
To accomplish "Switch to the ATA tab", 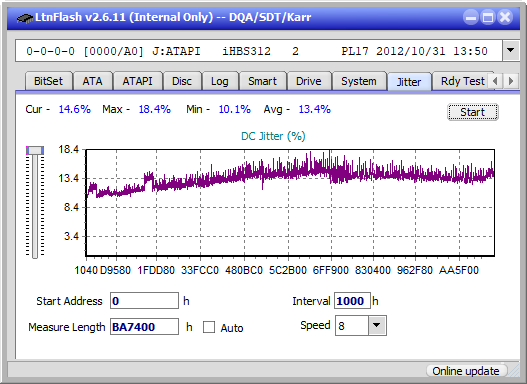I will tap(92, 81).
